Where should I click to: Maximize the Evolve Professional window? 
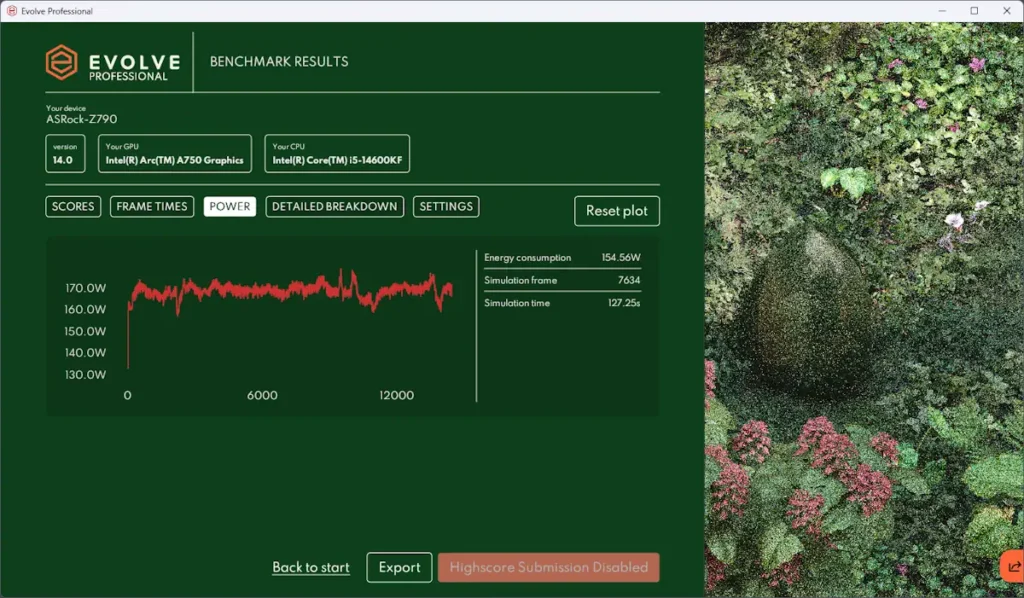(x=974, y=10)
